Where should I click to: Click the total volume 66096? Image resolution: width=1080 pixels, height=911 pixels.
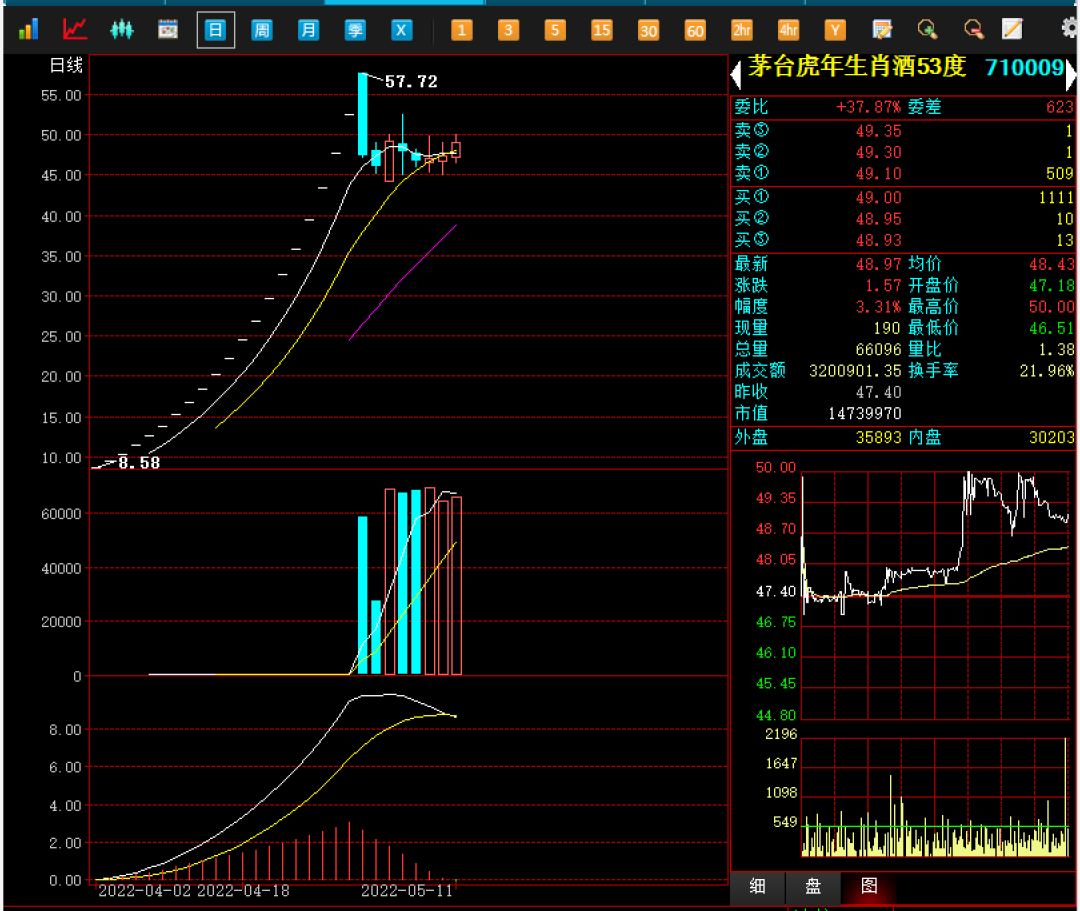878,350
